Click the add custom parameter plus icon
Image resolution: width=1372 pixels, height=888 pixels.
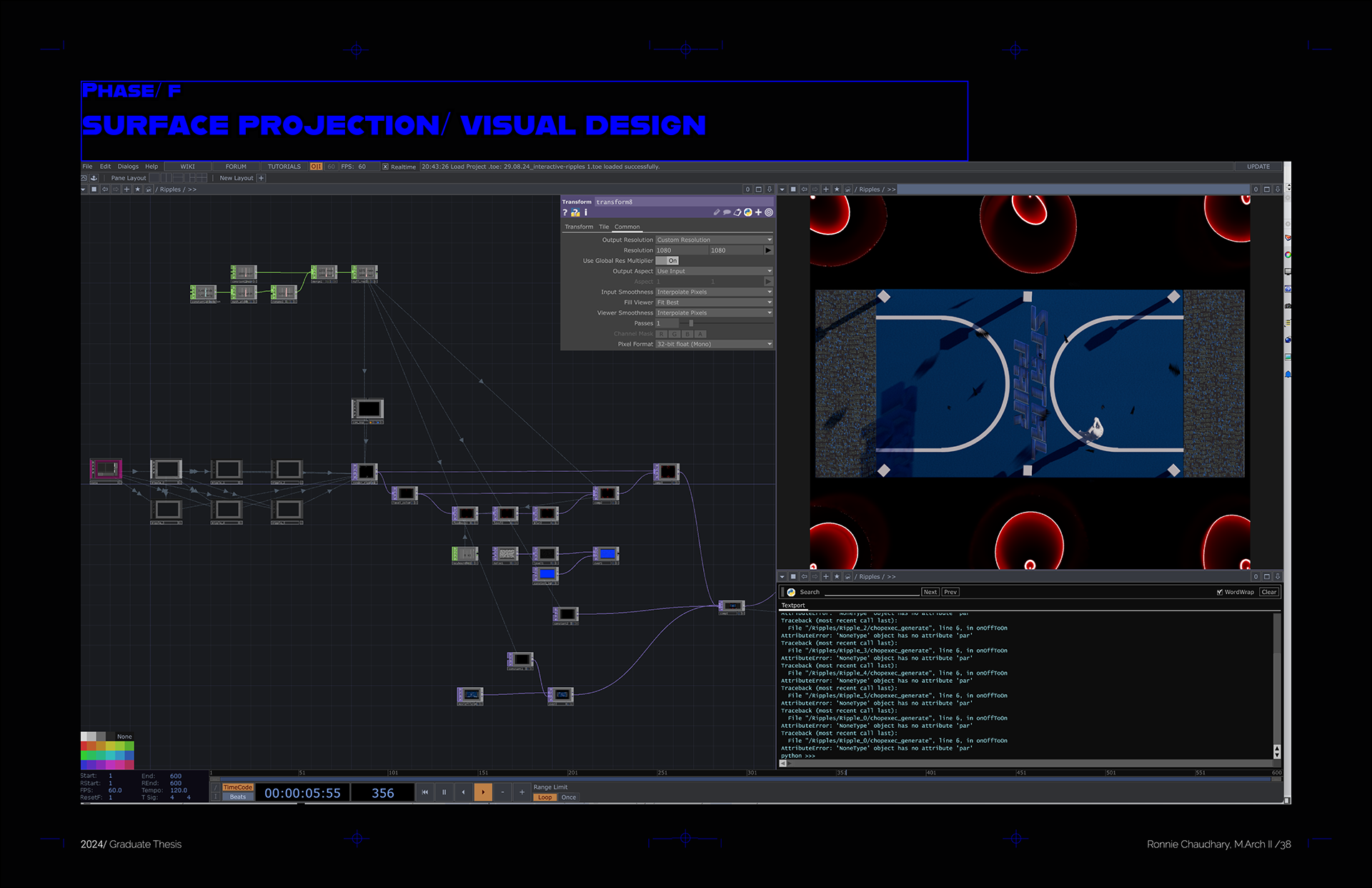point(758,212)
